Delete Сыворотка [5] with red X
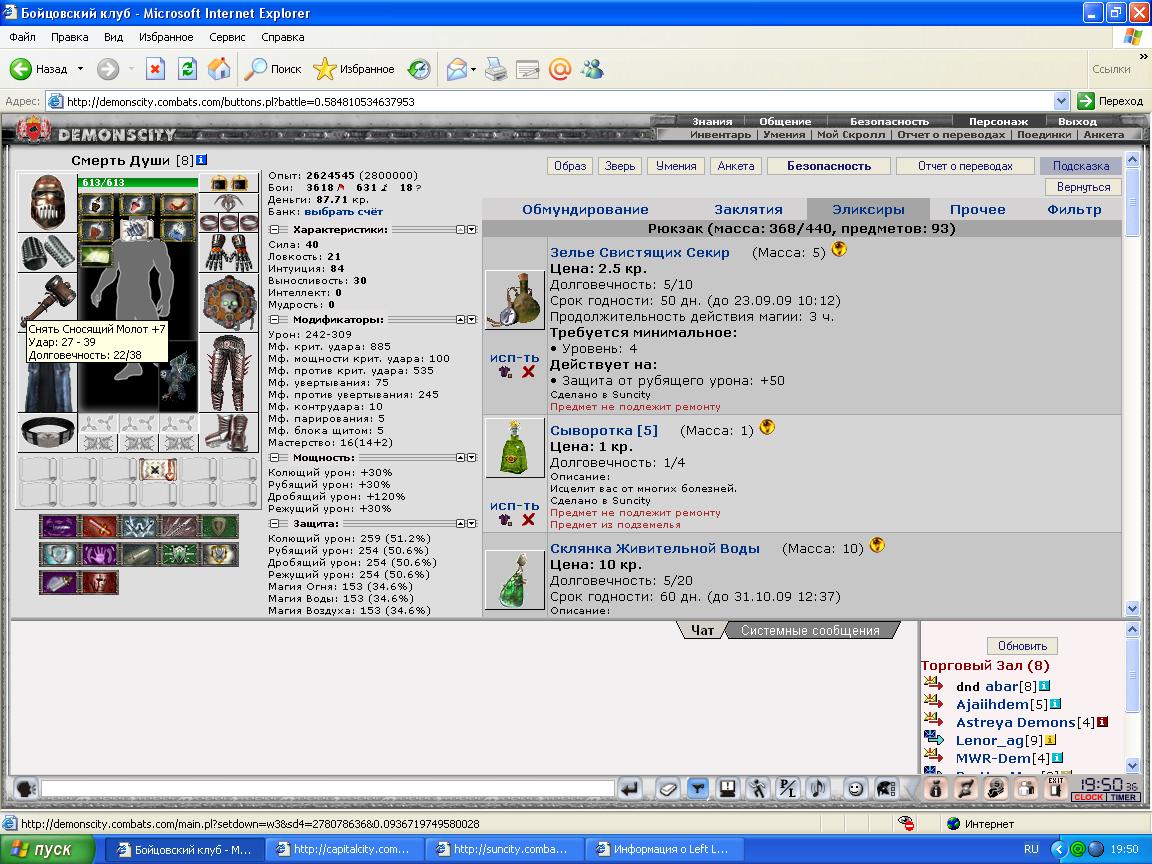 (528, 519)
